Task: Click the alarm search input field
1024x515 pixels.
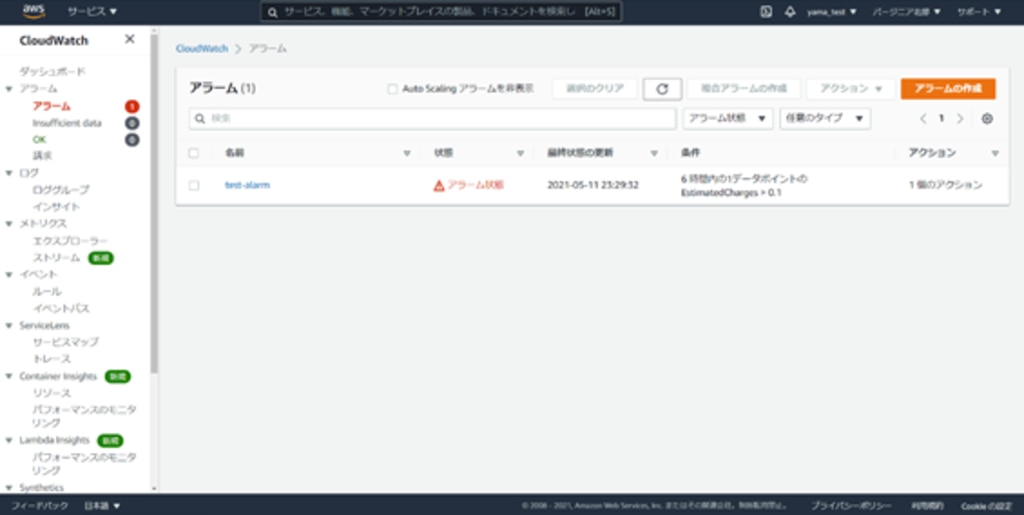Action: [432, 119]
